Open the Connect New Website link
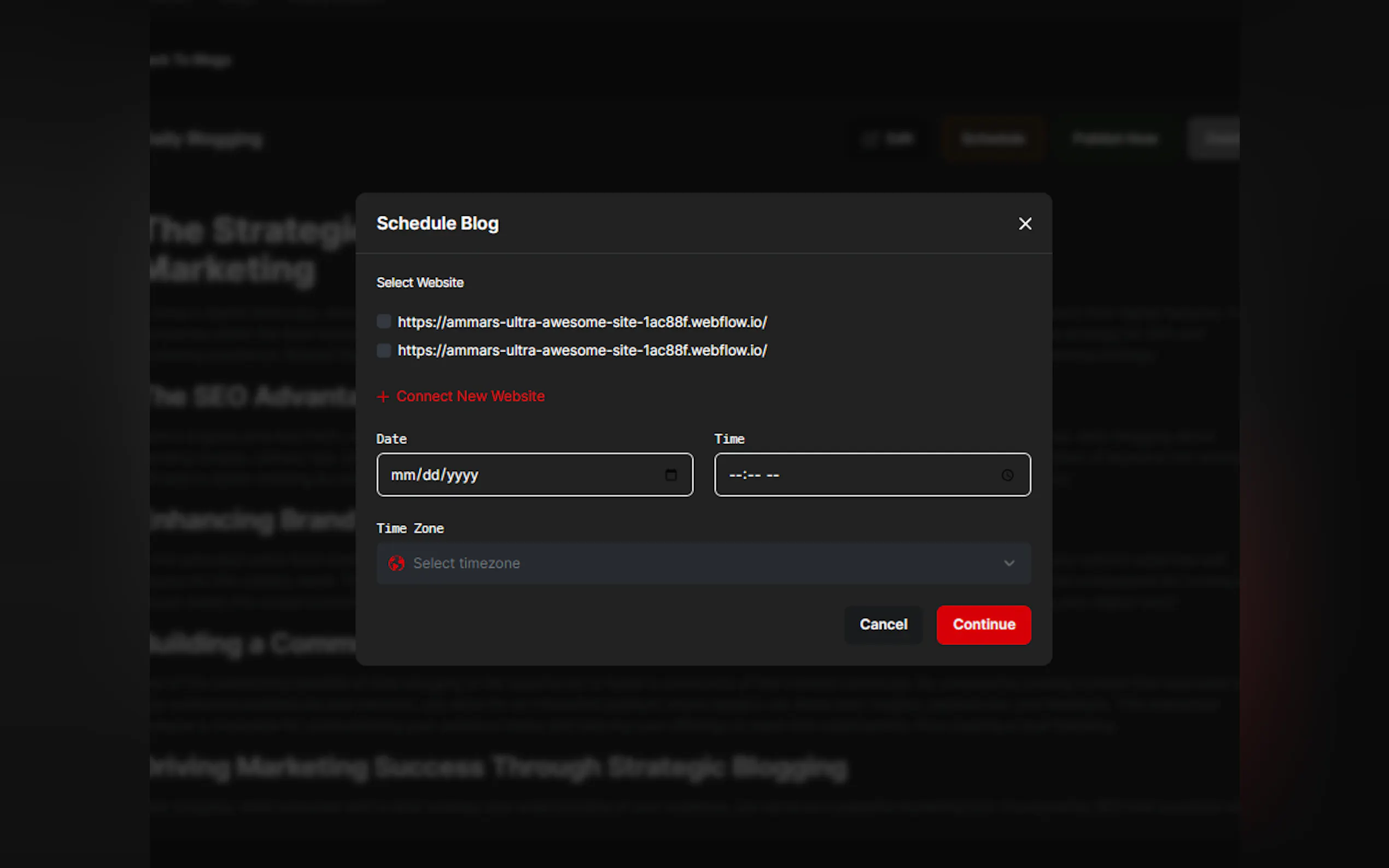This screenshot has width=1389, height=868. point(470,396)
